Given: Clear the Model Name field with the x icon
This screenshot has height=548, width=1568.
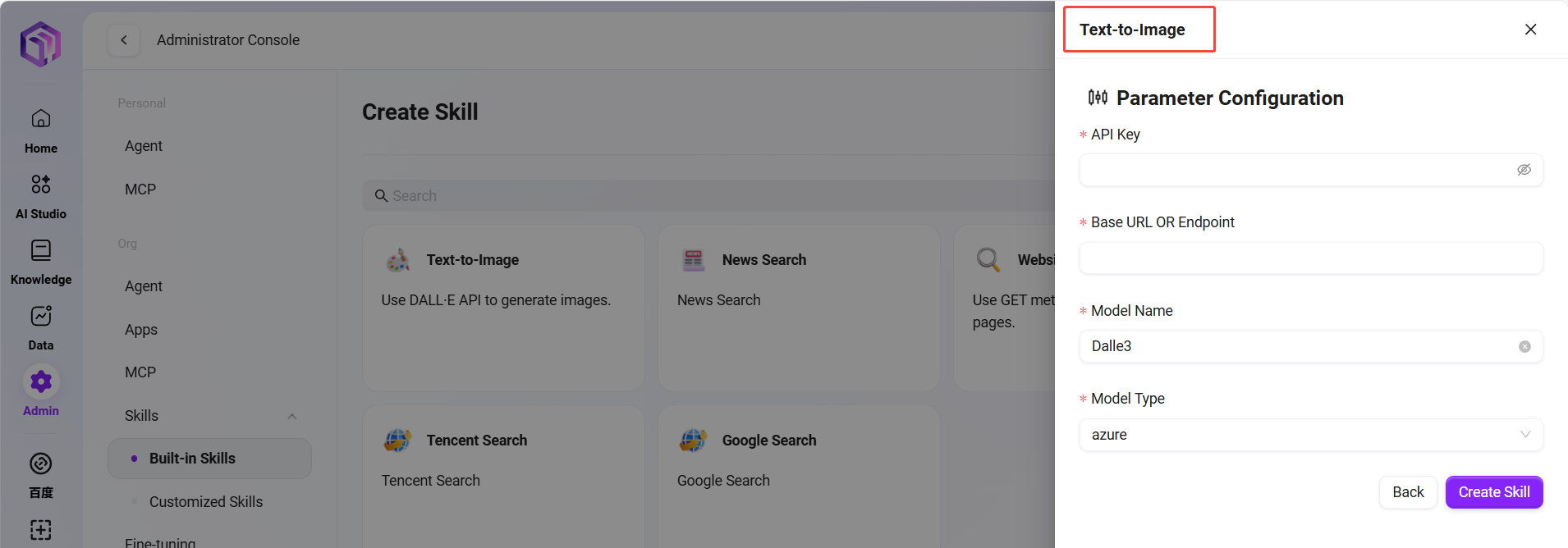Looking at the screenshot, I should point(1524,347).
